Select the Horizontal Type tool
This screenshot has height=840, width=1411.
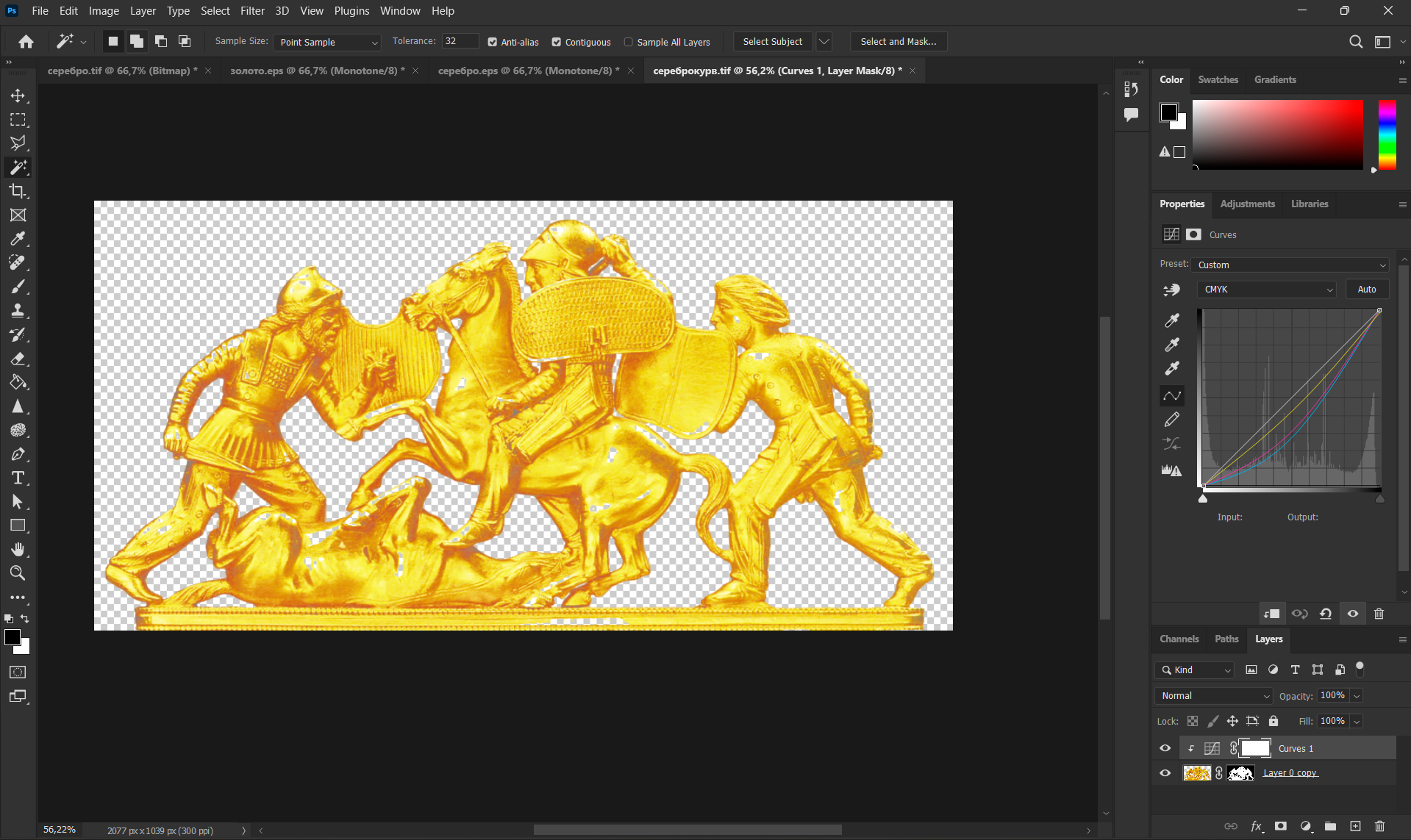click(x=18, y=478)
